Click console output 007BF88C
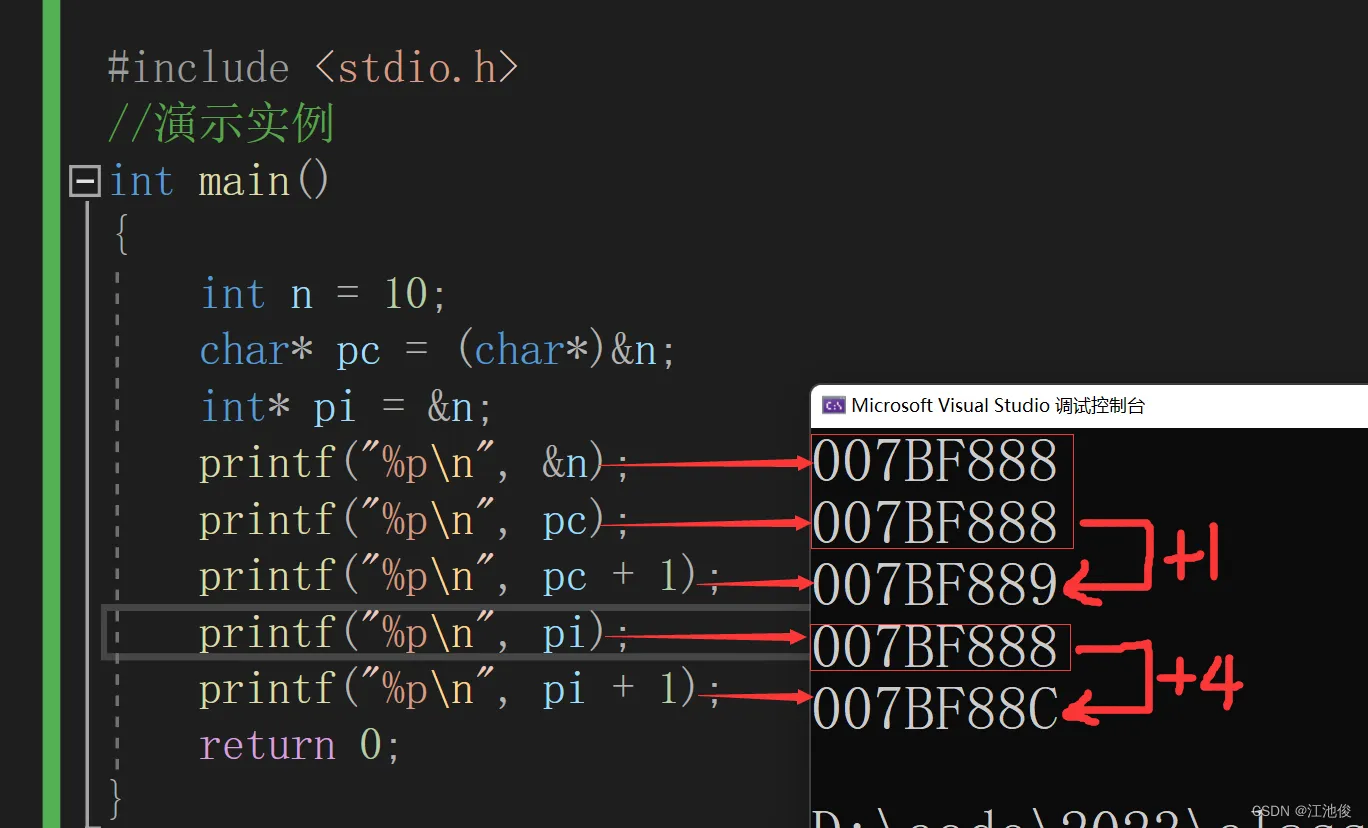This screenshot has width=1368, height=828. tap(935, 709)
